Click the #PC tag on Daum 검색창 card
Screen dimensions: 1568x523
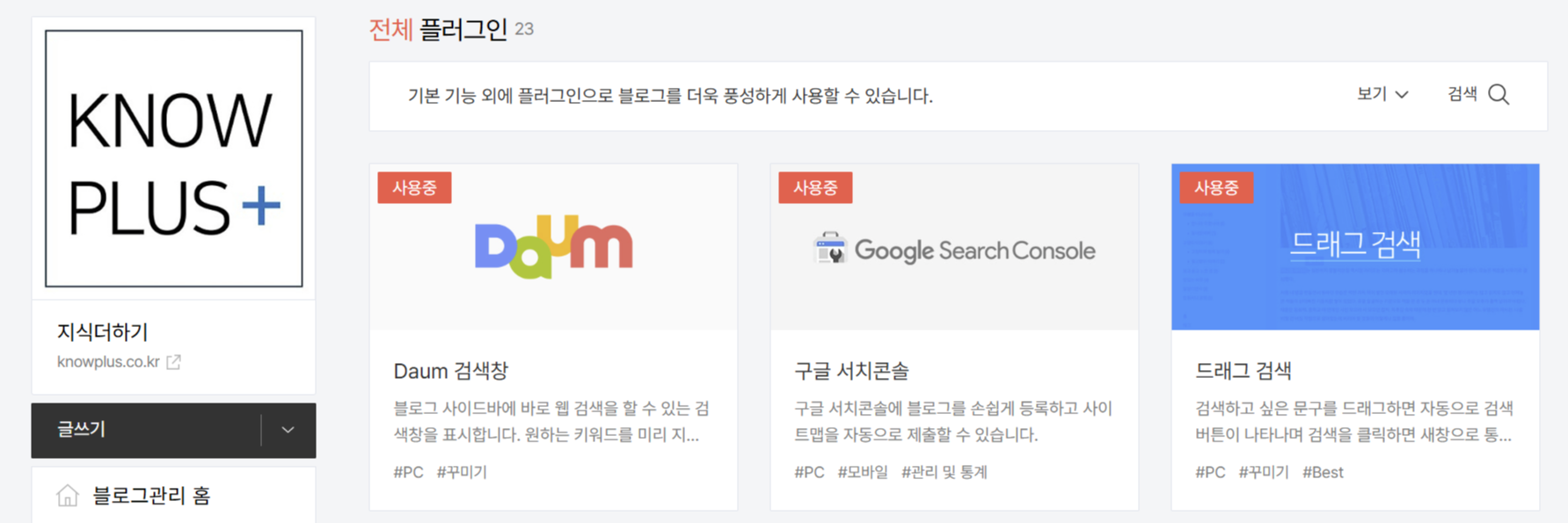click(x=408, y=472)
